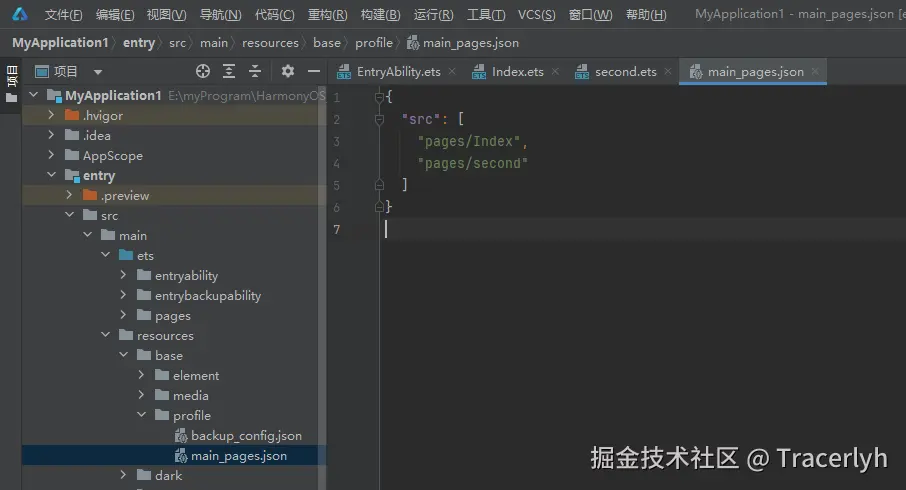Expand the .hvigor folder
This screenshot has height=490, width=906.
point(51,115)
